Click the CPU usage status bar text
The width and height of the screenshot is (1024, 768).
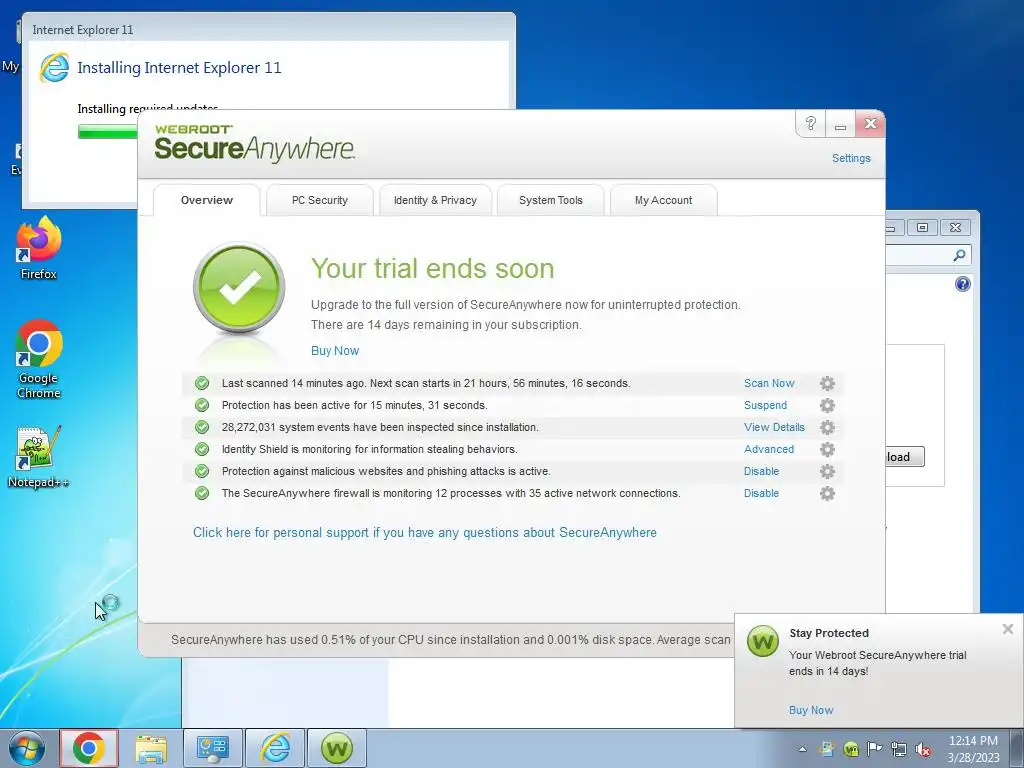click(451, 640)
